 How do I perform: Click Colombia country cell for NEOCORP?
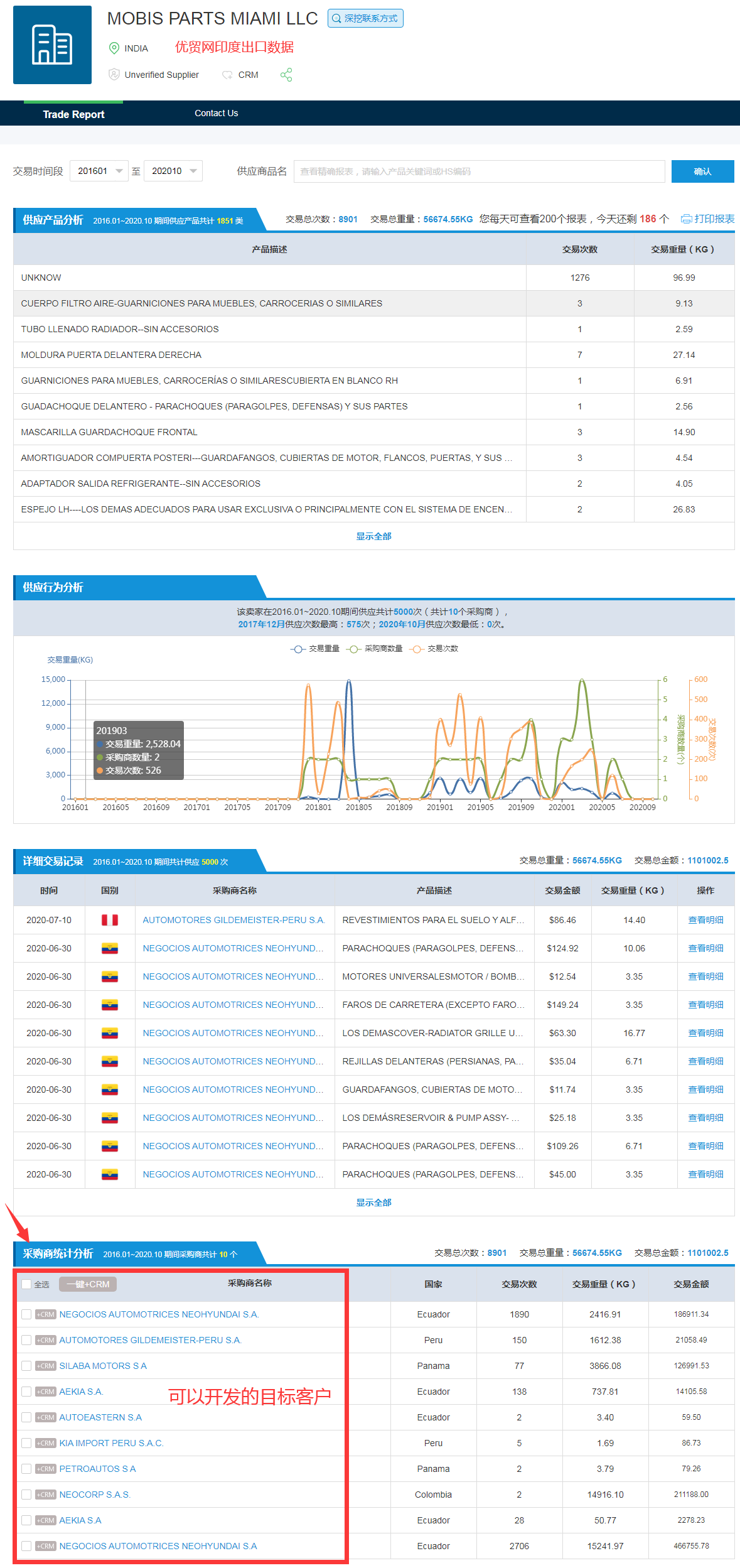(x=433, y=1495)
